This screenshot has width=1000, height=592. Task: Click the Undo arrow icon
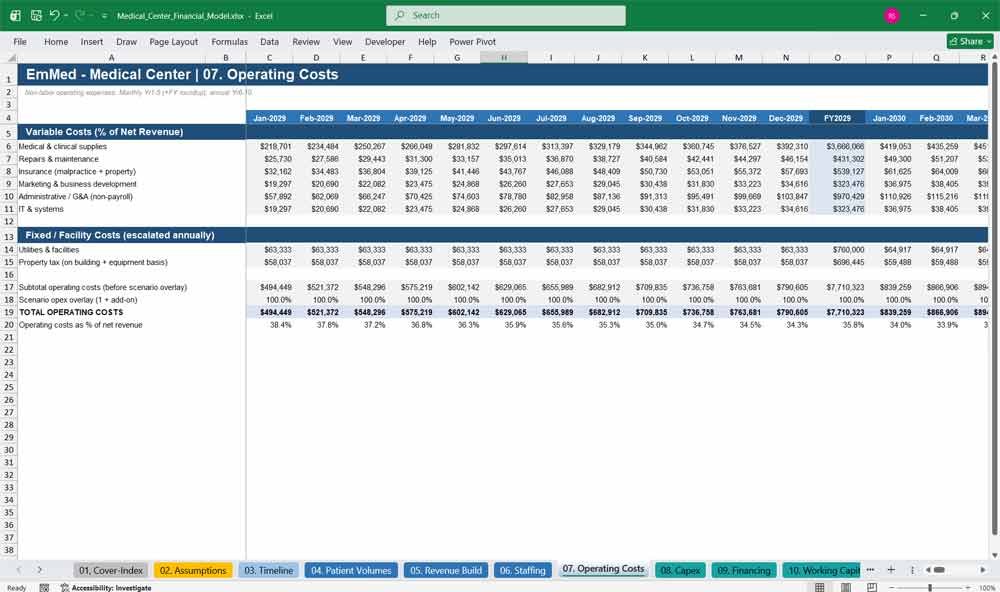55,15
